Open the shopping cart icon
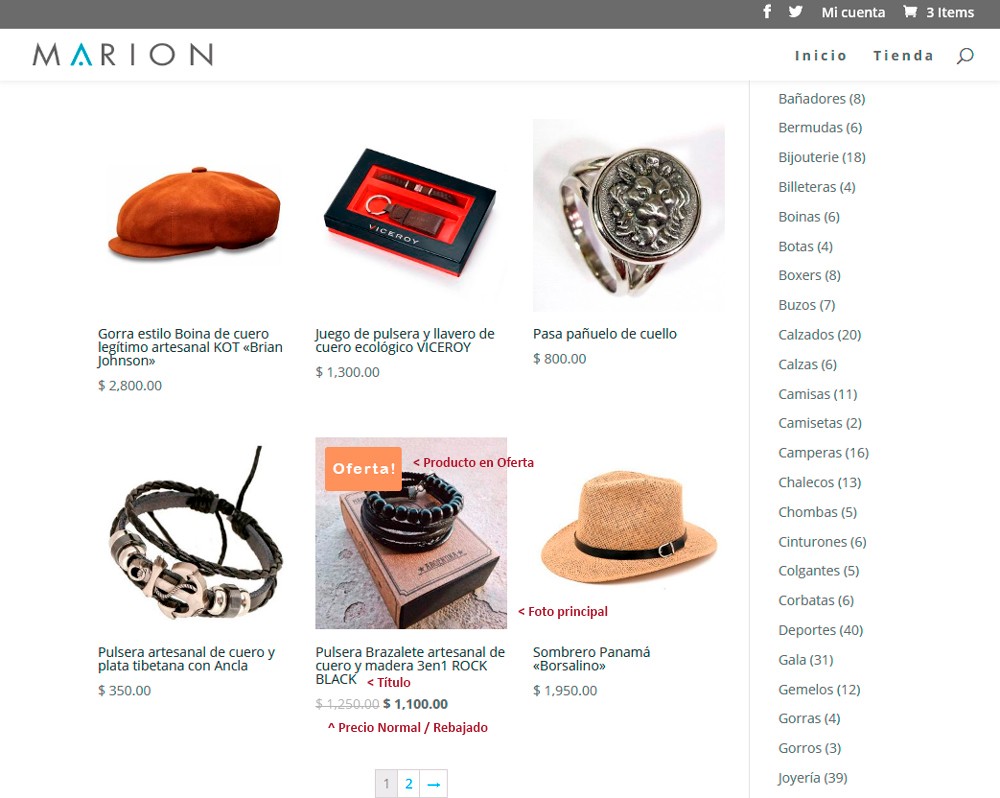This screenshot has width=1000, height=798. tap(910, 11)
